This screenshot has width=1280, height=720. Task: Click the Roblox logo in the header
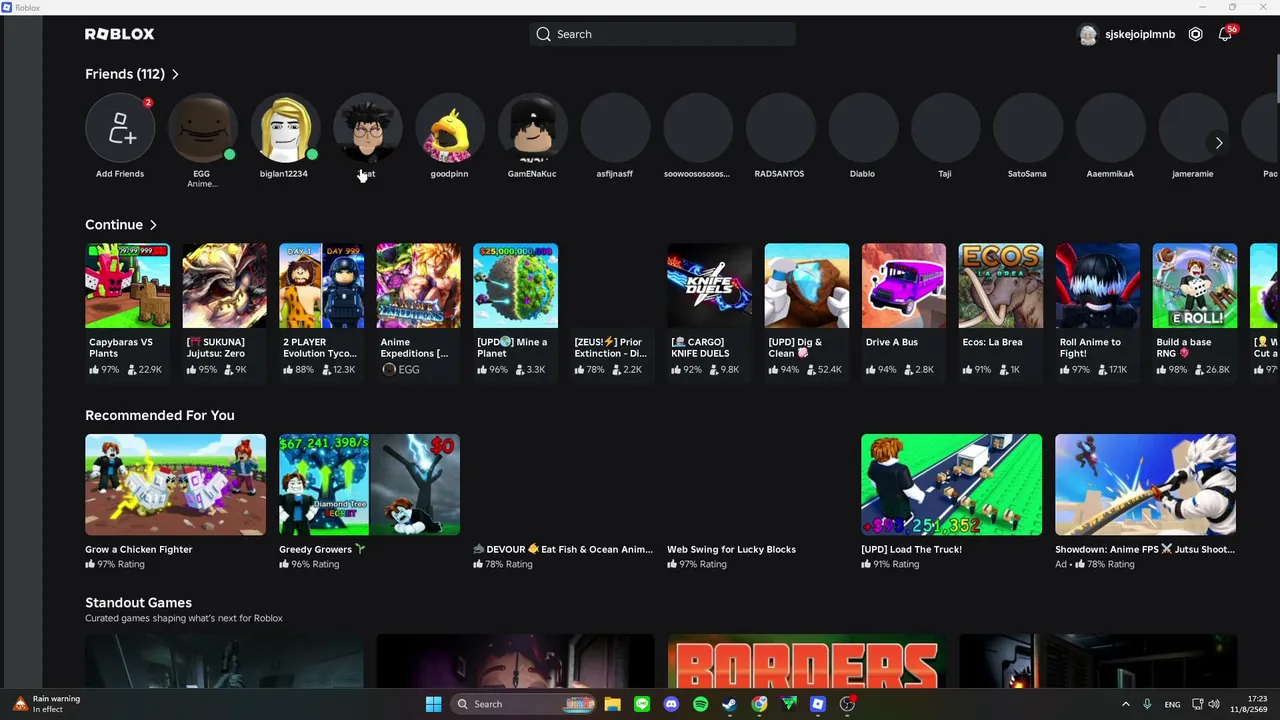119,34
